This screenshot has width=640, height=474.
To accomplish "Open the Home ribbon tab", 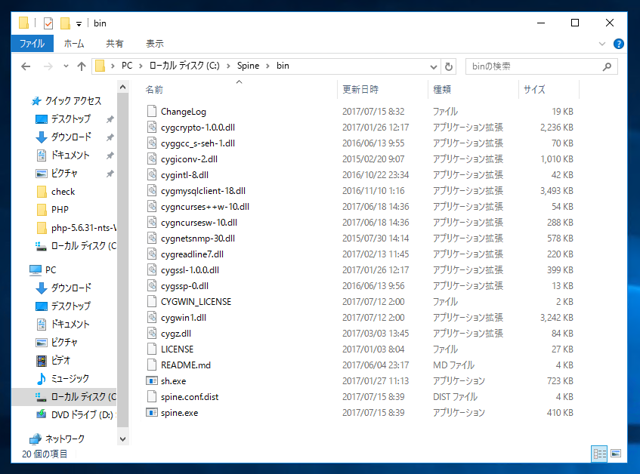I will [x=74, y=44].
